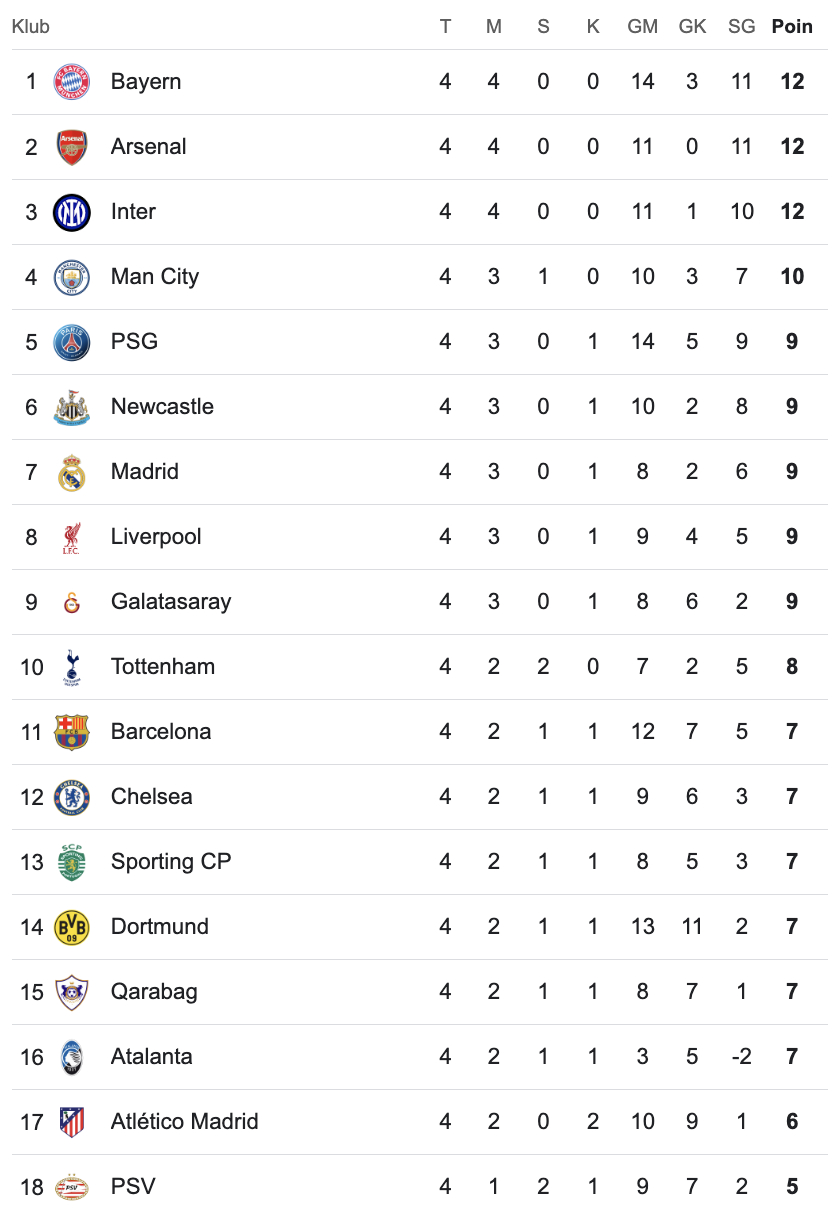Viewport: 828px width, 1218px height.
Task: Click the Galatasaray logo icon
Action: [71, 602]
